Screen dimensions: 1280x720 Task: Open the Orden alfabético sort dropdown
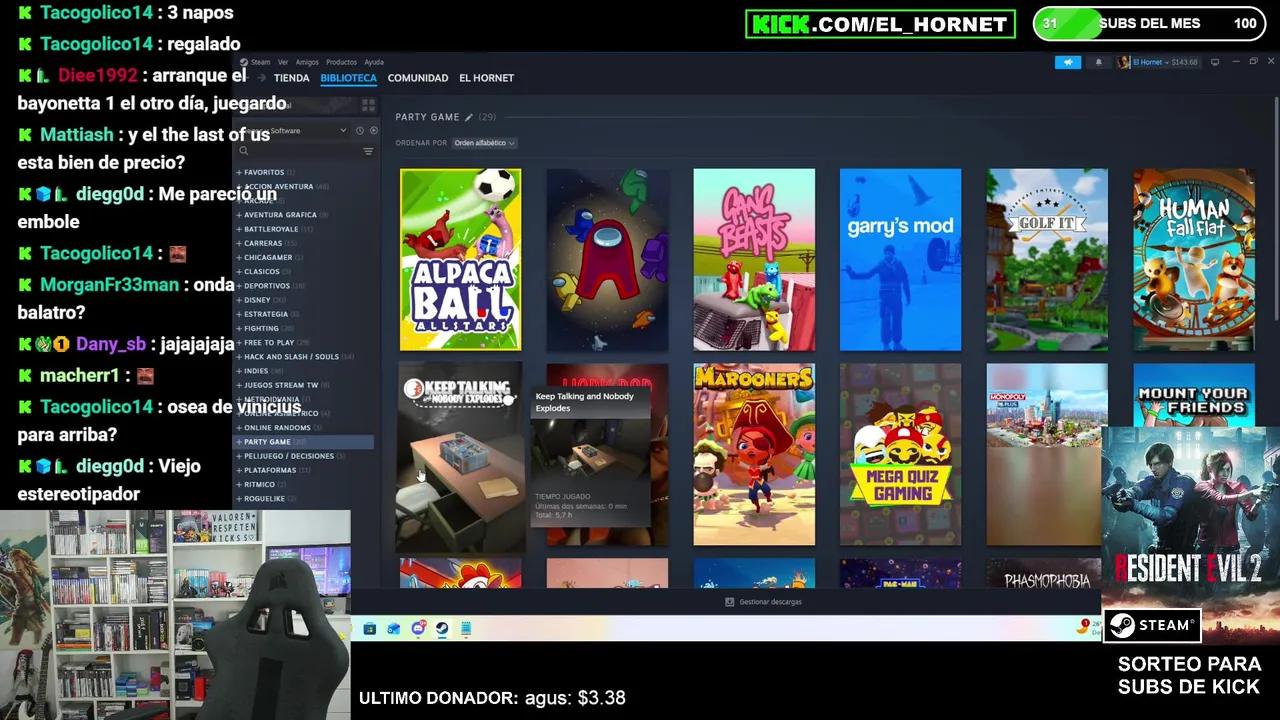(484, 143)
